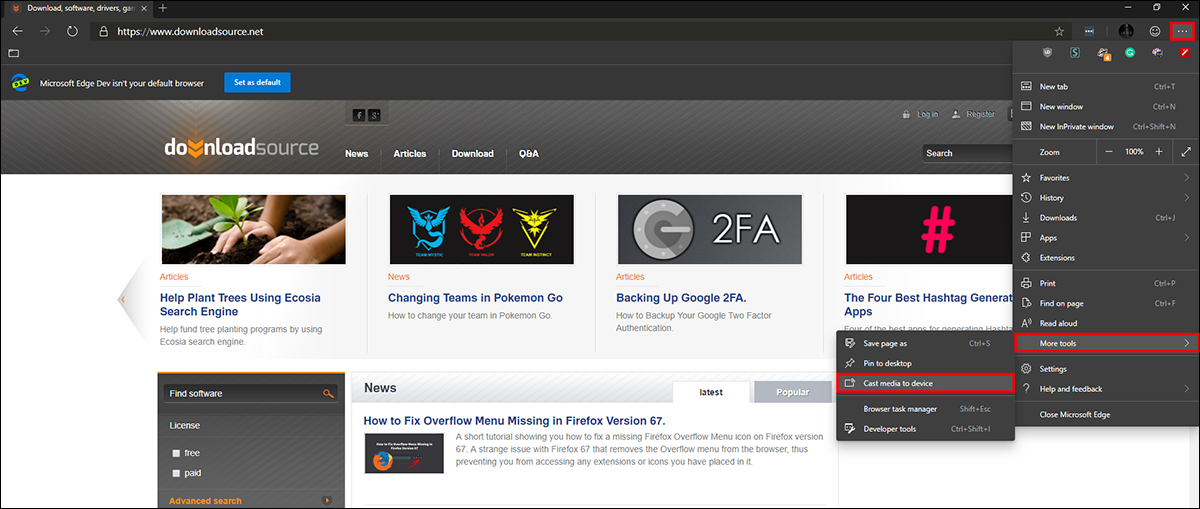Open Changing Teams in Pokemon Go article
The height and width of the screenshot is (509, 1200).
pyautogui.click(x=475, y=298)
